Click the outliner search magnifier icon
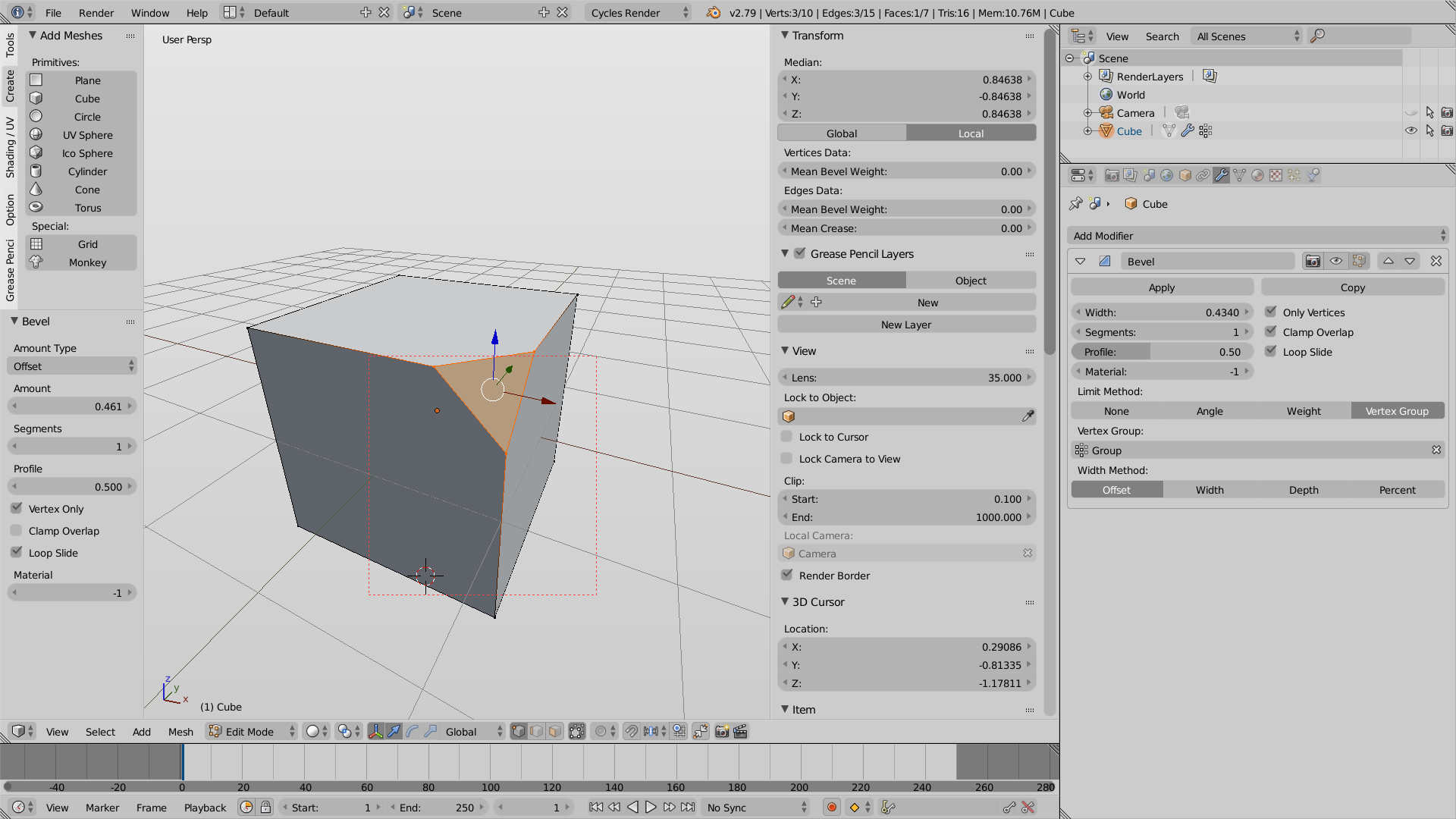Image resolution: width=1456 pixels, height=819 pixels. 1318,36
